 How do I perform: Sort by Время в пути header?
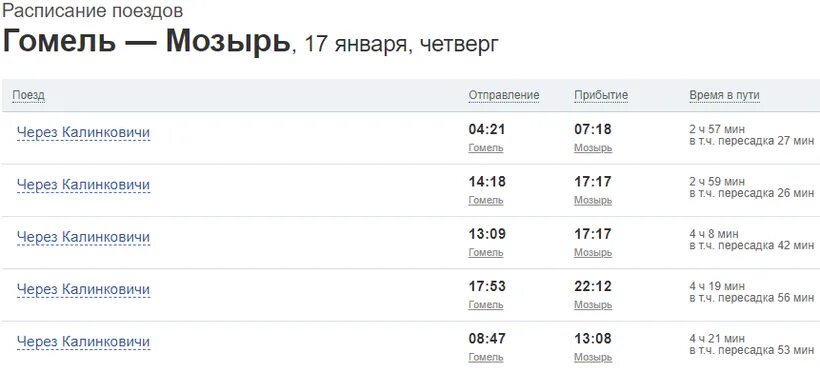724,95
